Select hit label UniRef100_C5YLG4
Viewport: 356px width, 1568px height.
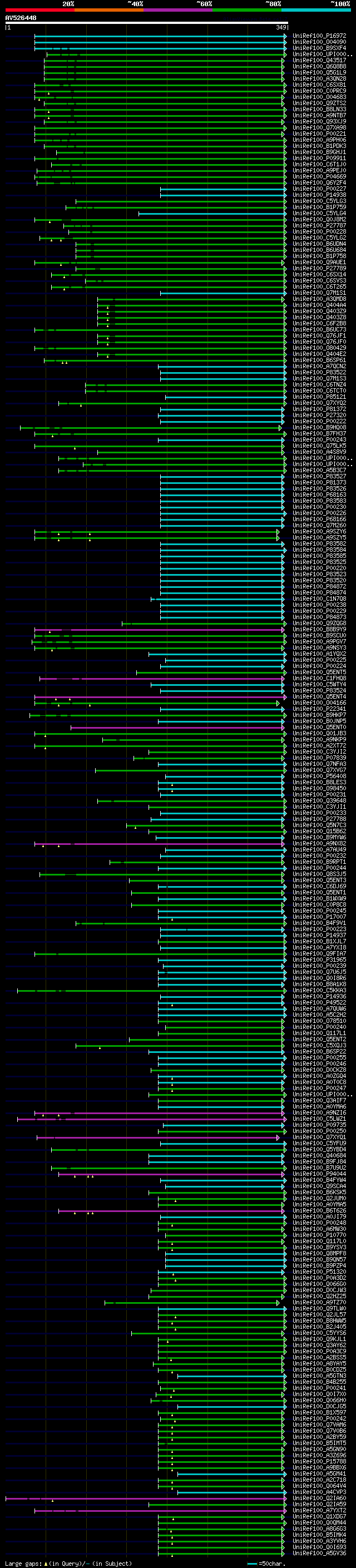[319, 213]
